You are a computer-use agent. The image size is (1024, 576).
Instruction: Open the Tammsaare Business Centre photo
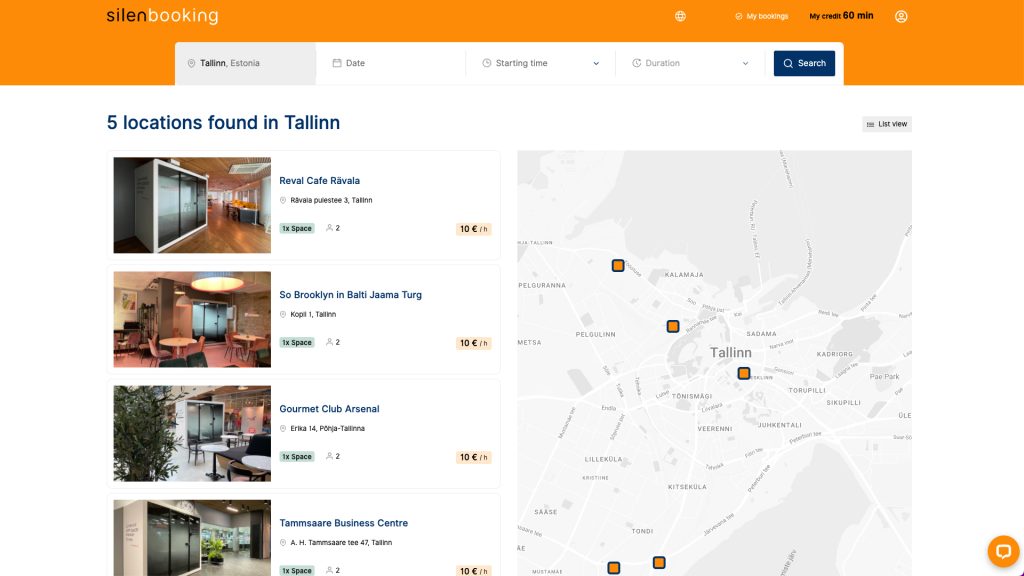click(x=192, y=538)
